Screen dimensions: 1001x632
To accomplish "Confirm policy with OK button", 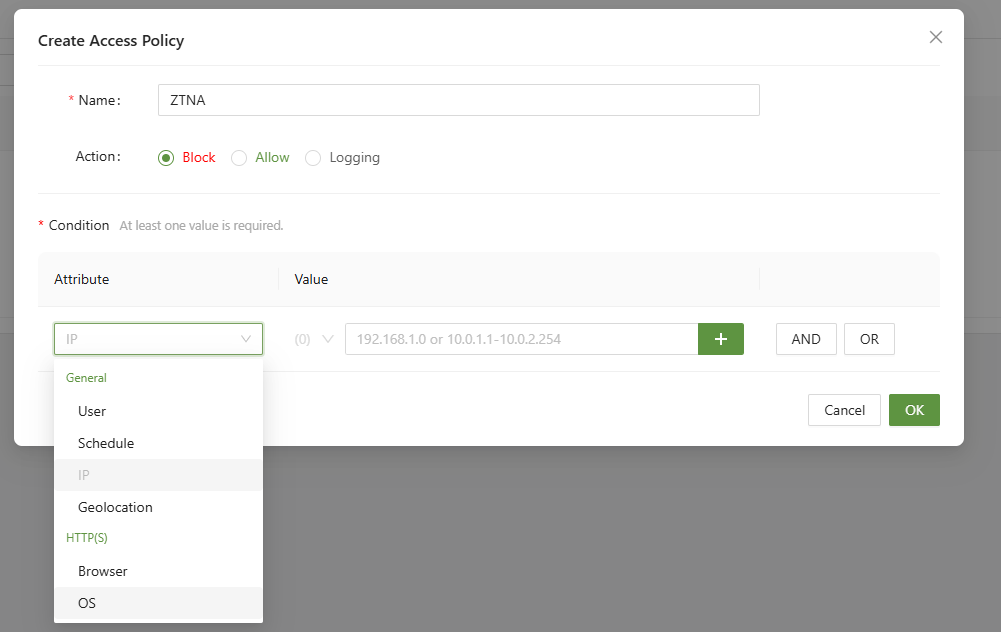I will pyautogui.click(x=914, y=410).
